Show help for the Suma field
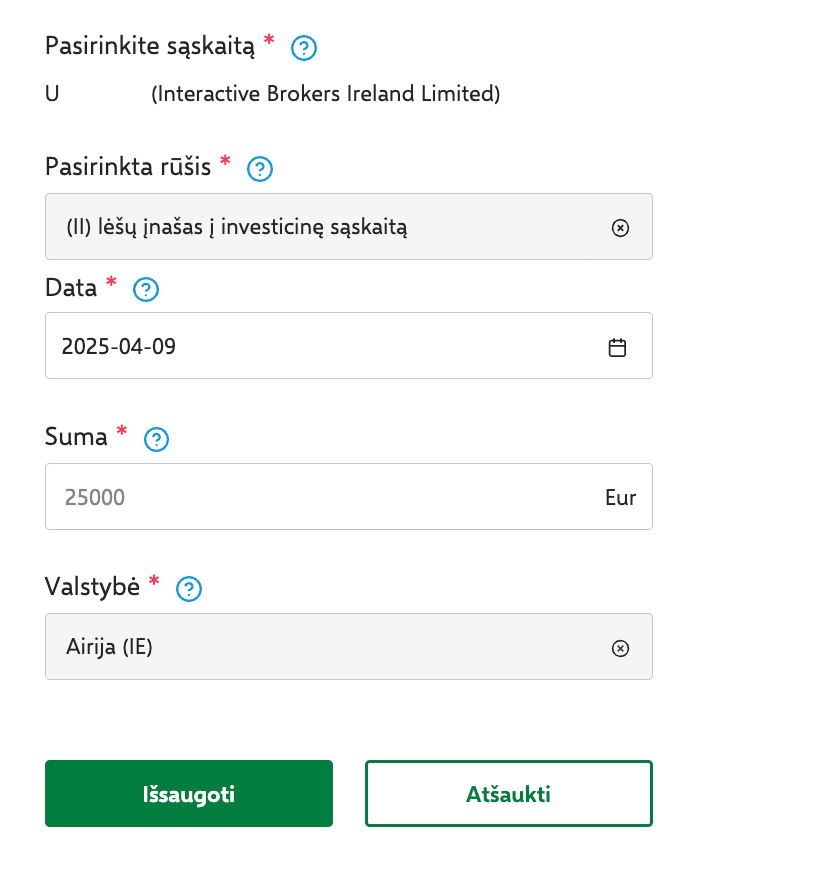 (157, 439)
